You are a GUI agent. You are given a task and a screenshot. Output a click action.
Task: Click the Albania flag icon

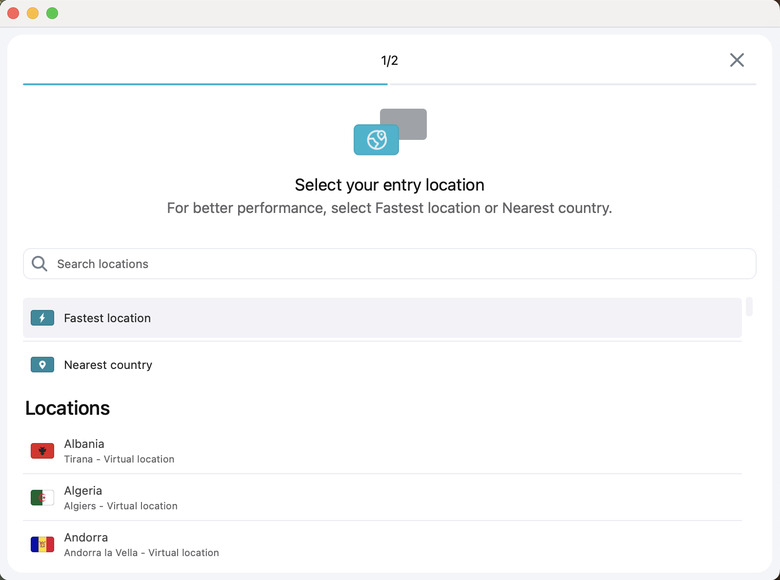[42, 451]
